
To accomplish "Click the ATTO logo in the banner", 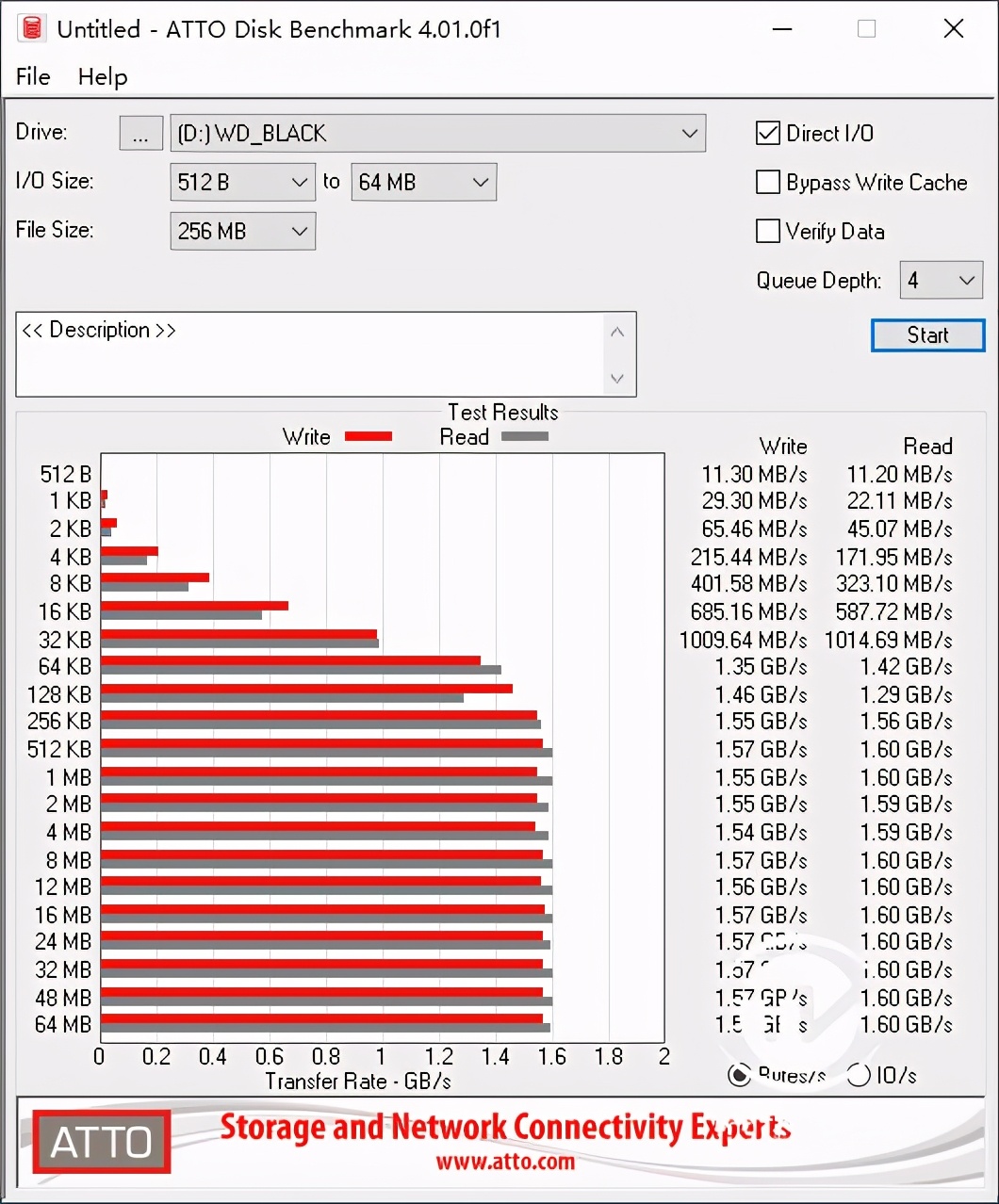I will click(x=102, y=1142).
